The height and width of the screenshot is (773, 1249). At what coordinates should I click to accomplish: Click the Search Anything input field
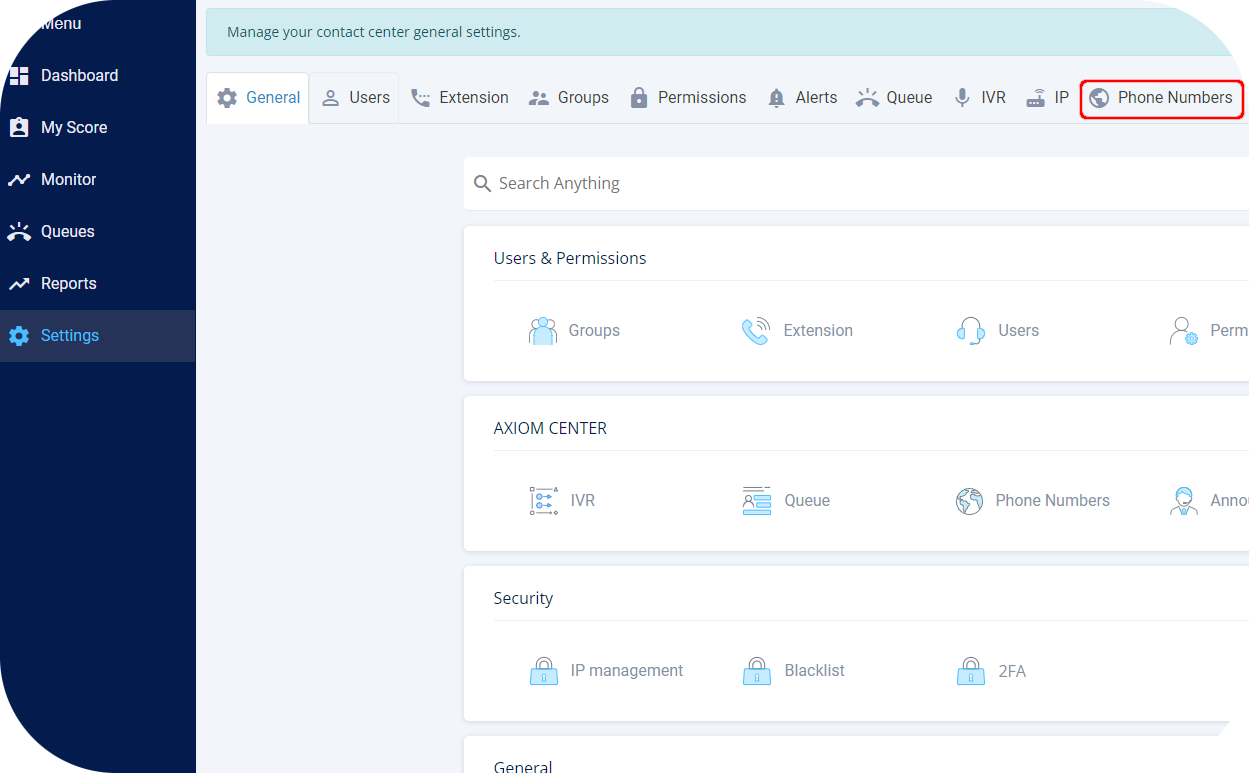point(856,184)
